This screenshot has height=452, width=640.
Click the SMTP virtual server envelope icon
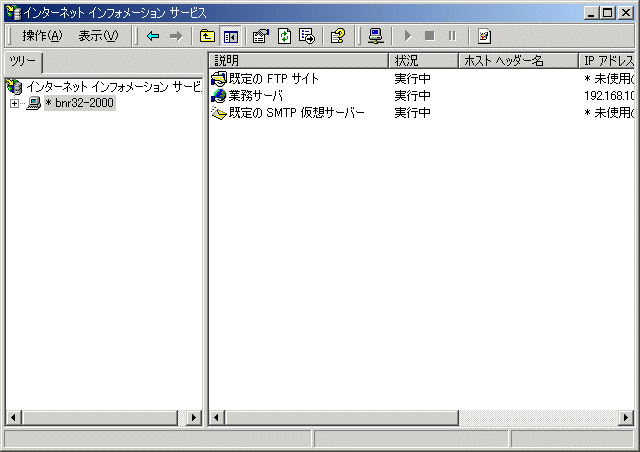219,113
